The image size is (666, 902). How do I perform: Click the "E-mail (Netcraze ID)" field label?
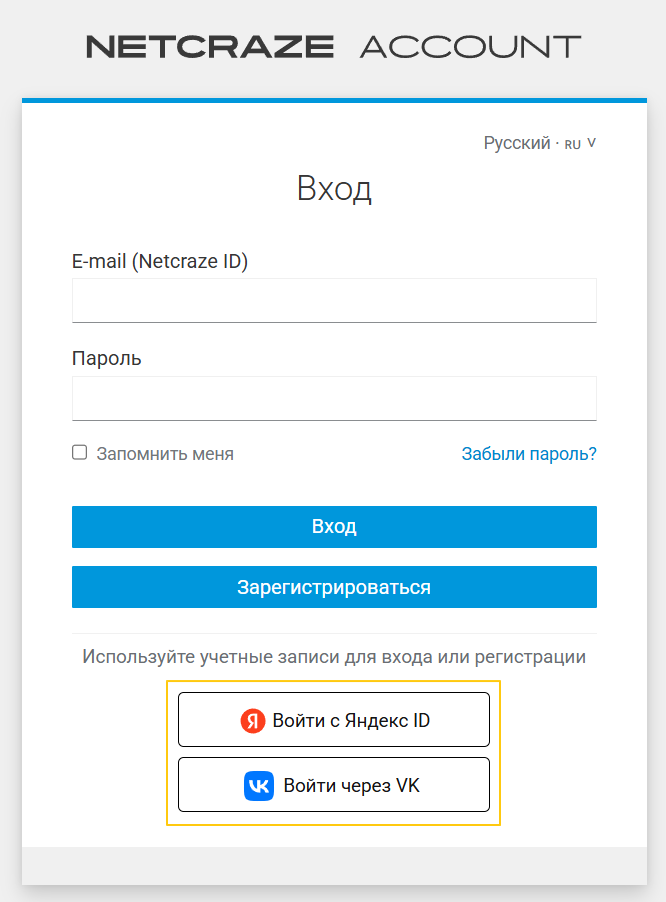[x=160, y=261]
